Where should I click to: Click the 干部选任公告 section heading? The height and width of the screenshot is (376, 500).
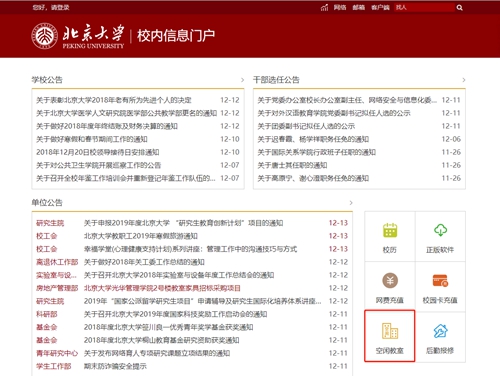click(x=276, y=80)
